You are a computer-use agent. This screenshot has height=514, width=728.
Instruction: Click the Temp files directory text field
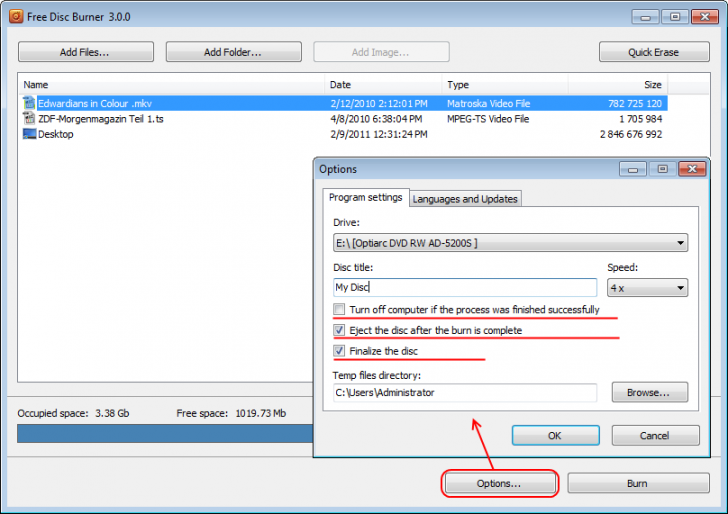coord(465,392)
